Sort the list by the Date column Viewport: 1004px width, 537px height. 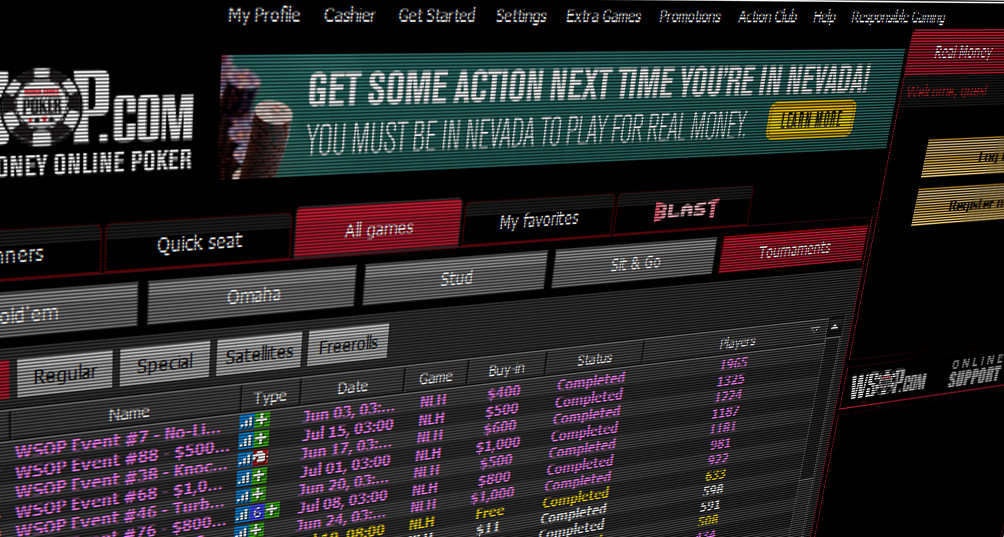click(352, 387)
